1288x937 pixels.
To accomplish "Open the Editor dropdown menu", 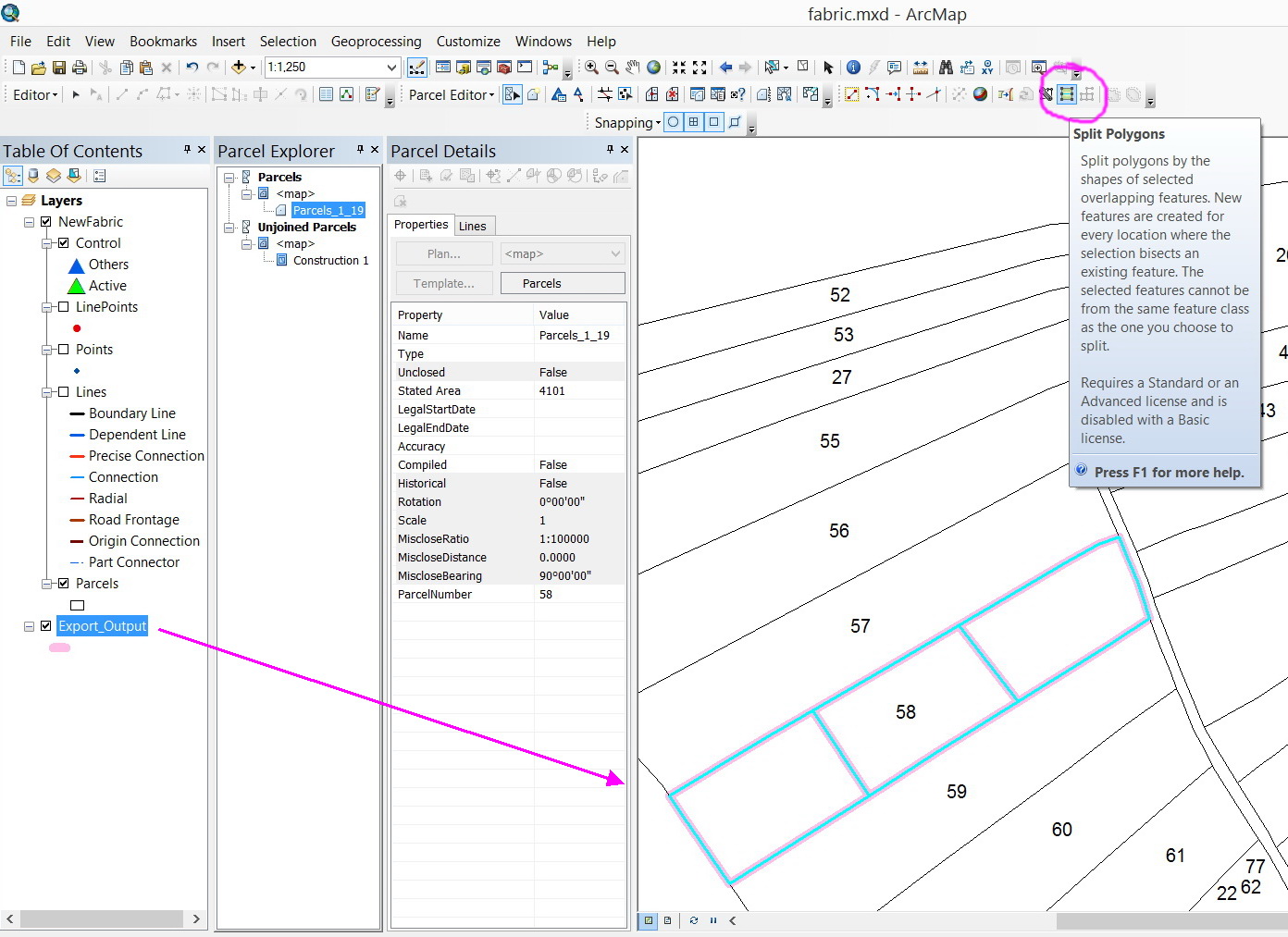I will point(35,94).
